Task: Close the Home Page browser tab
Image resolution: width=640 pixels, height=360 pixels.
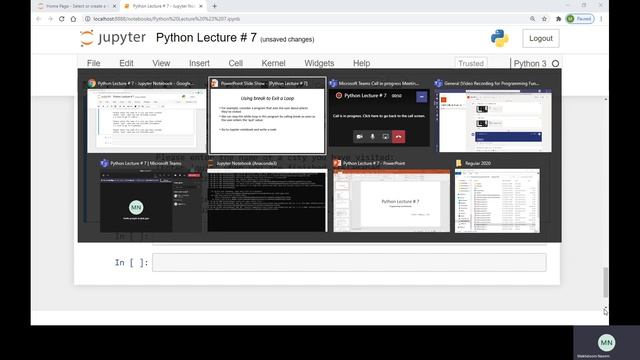Action: pyautogui.click(x=114, y=6)
